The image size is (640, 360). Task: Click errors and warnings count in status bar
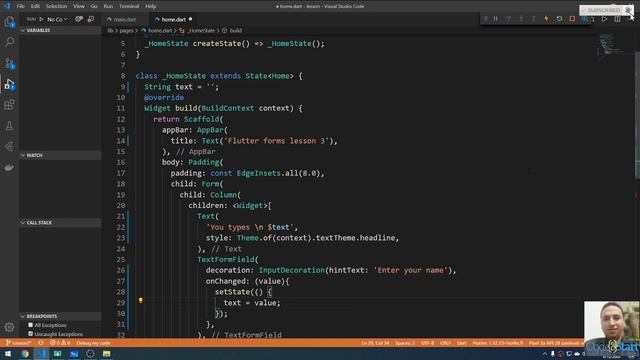[x=60, y=343]
